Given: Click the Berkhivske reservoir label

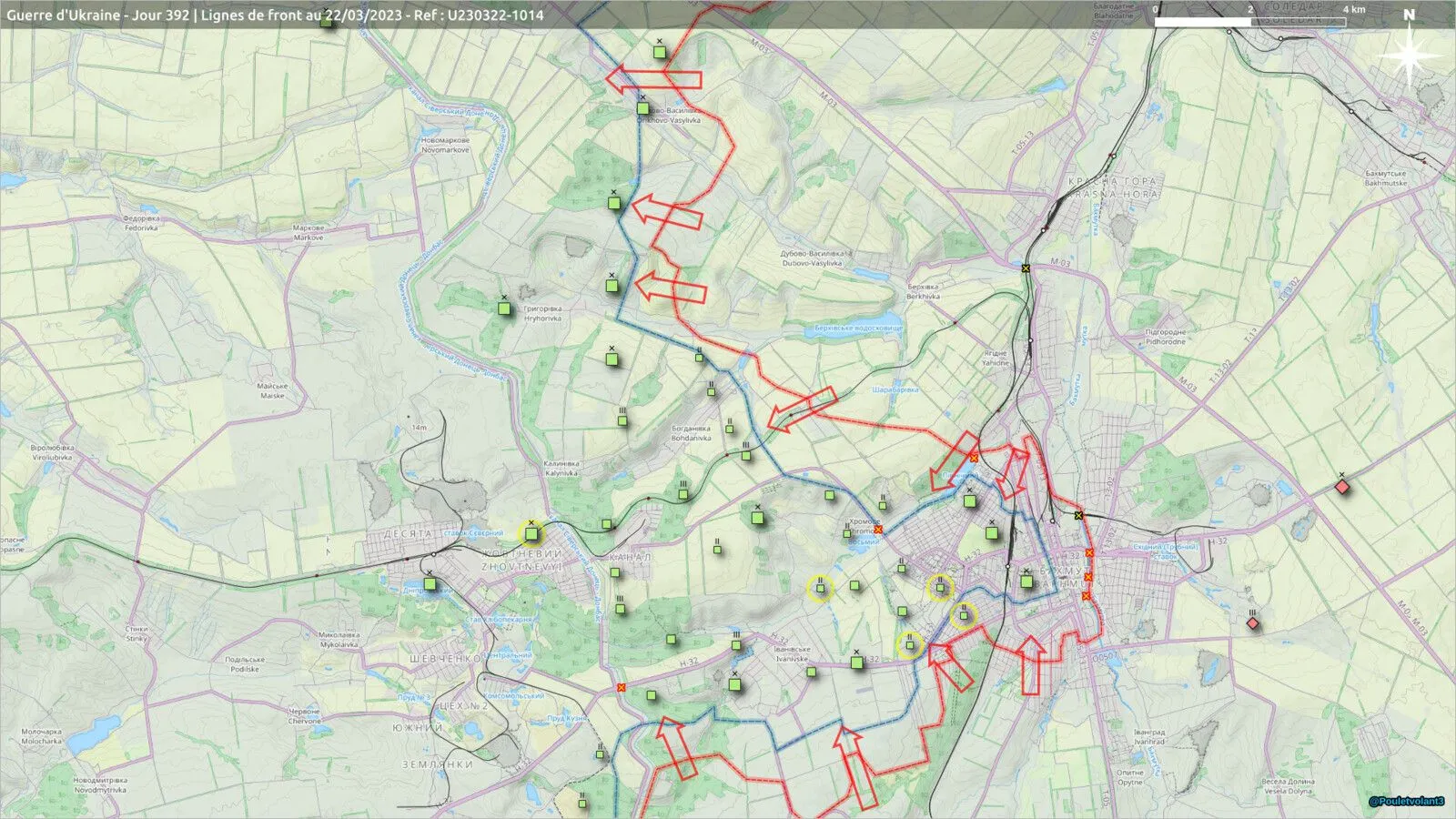Looking at the screenshot, I should pyautogui.click(x=858, y=328).
